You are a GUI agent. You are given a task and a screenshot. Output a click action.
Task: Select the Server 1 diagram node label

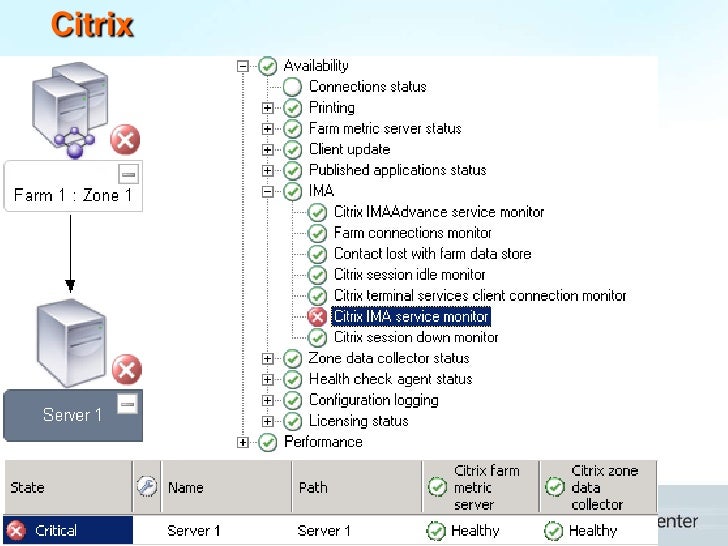point(72,415)
